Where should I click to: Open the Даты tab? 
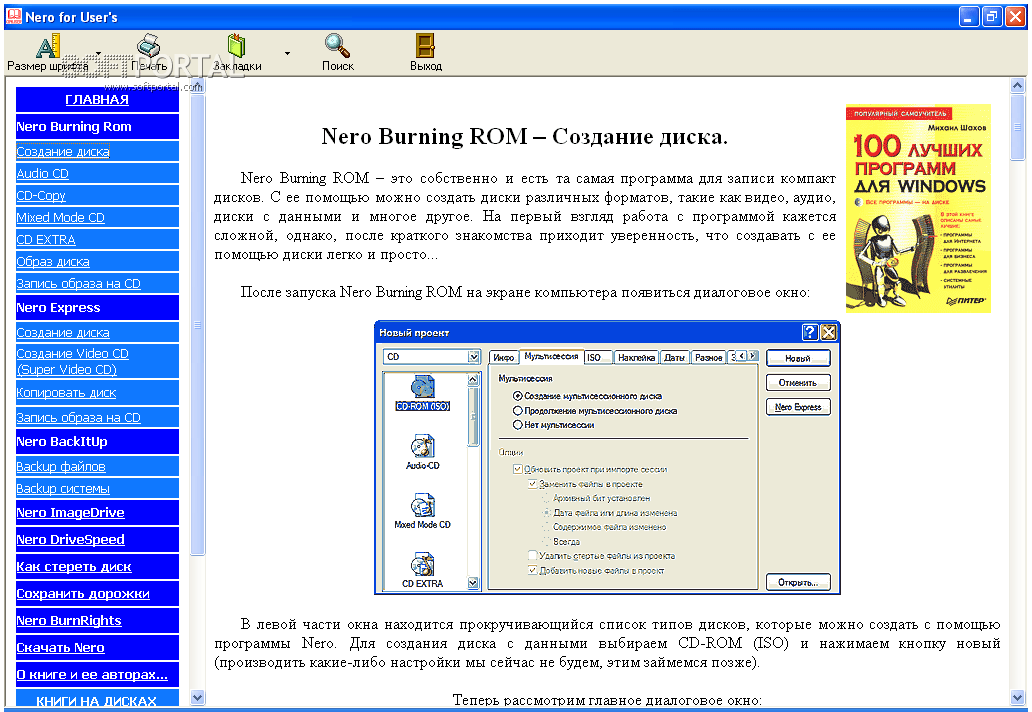point(674,357)
